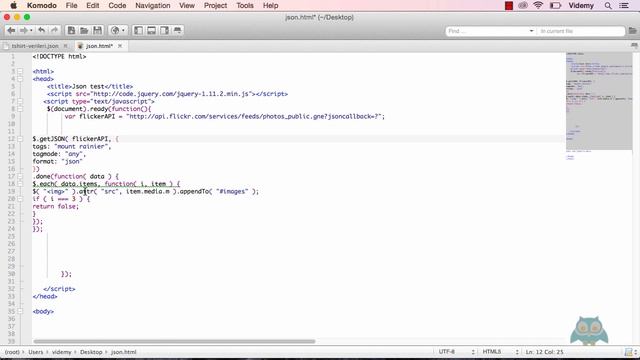This screenshot has height=360, width=640.
Task: Open the File menu
Action: [x=71, y=6]
